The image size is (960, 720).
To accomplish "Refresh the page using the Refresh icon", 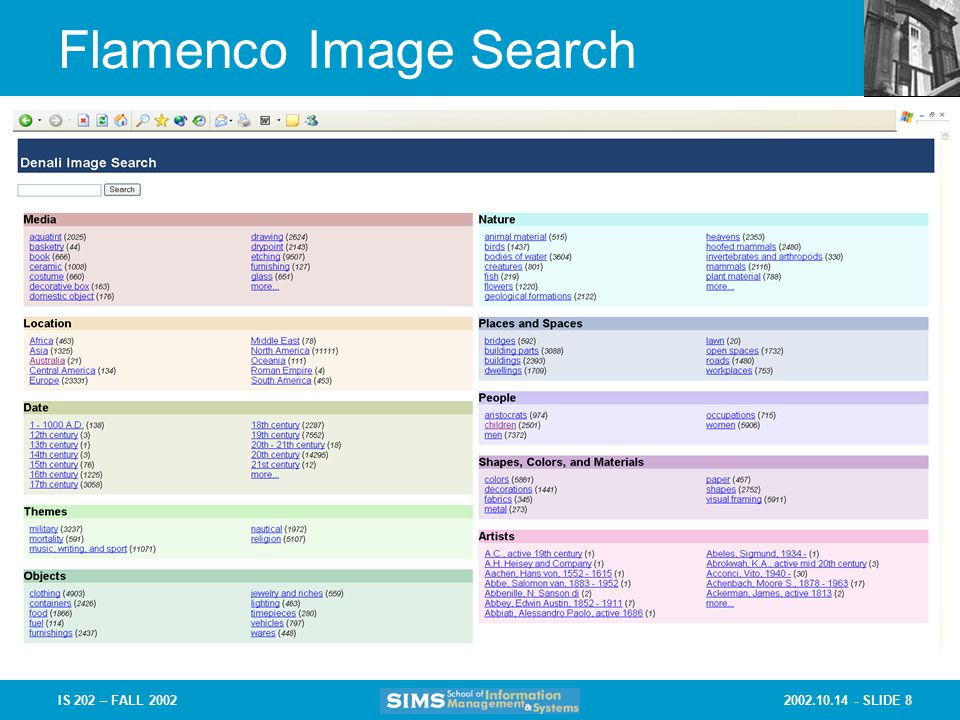I will [x=102, y=121].
